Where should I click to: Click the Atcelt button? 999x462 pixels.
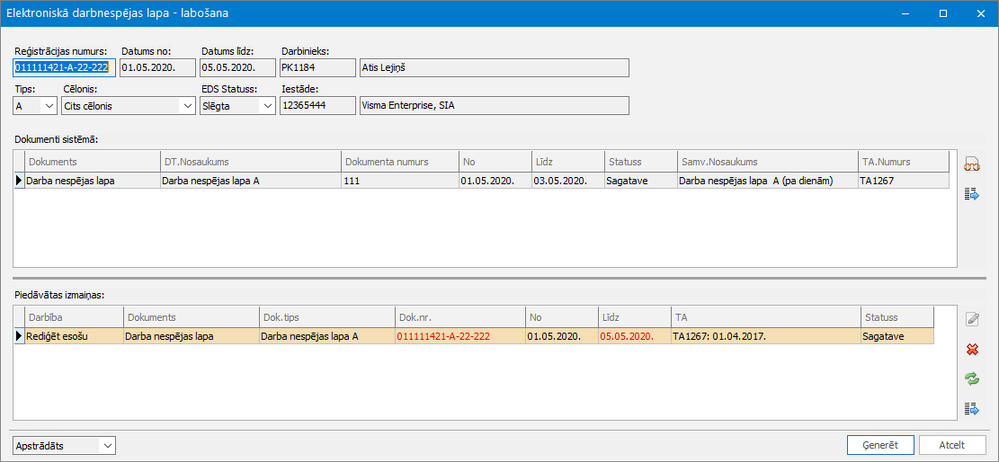point(951,445)
